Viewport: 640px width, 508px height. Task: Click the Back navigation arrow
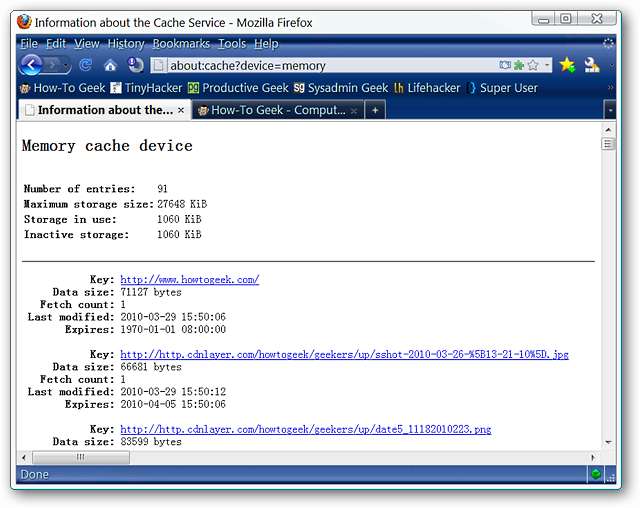(x=30, y=65)
